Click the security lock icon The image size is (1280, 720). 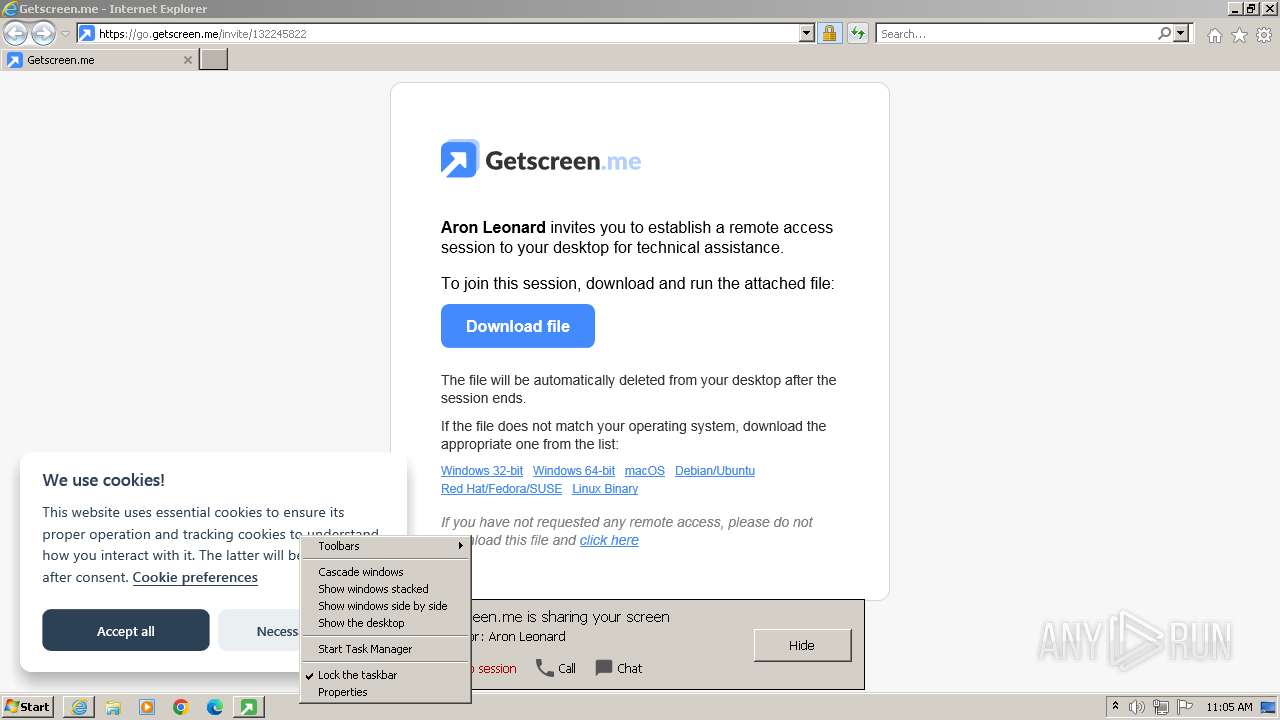pyautogui.click(x=829, y=33)
